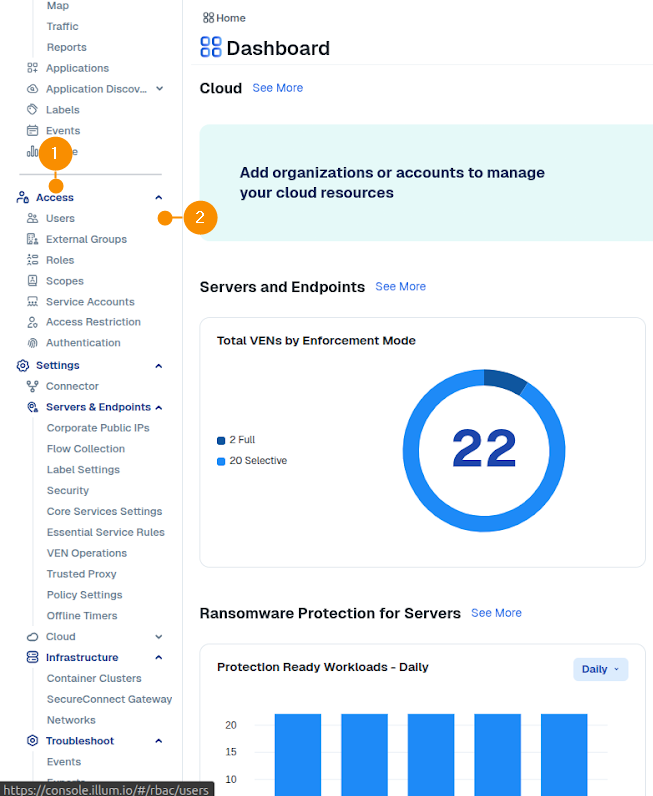
Task: Collapse the Access section chevron
Action: click(158, 198)
